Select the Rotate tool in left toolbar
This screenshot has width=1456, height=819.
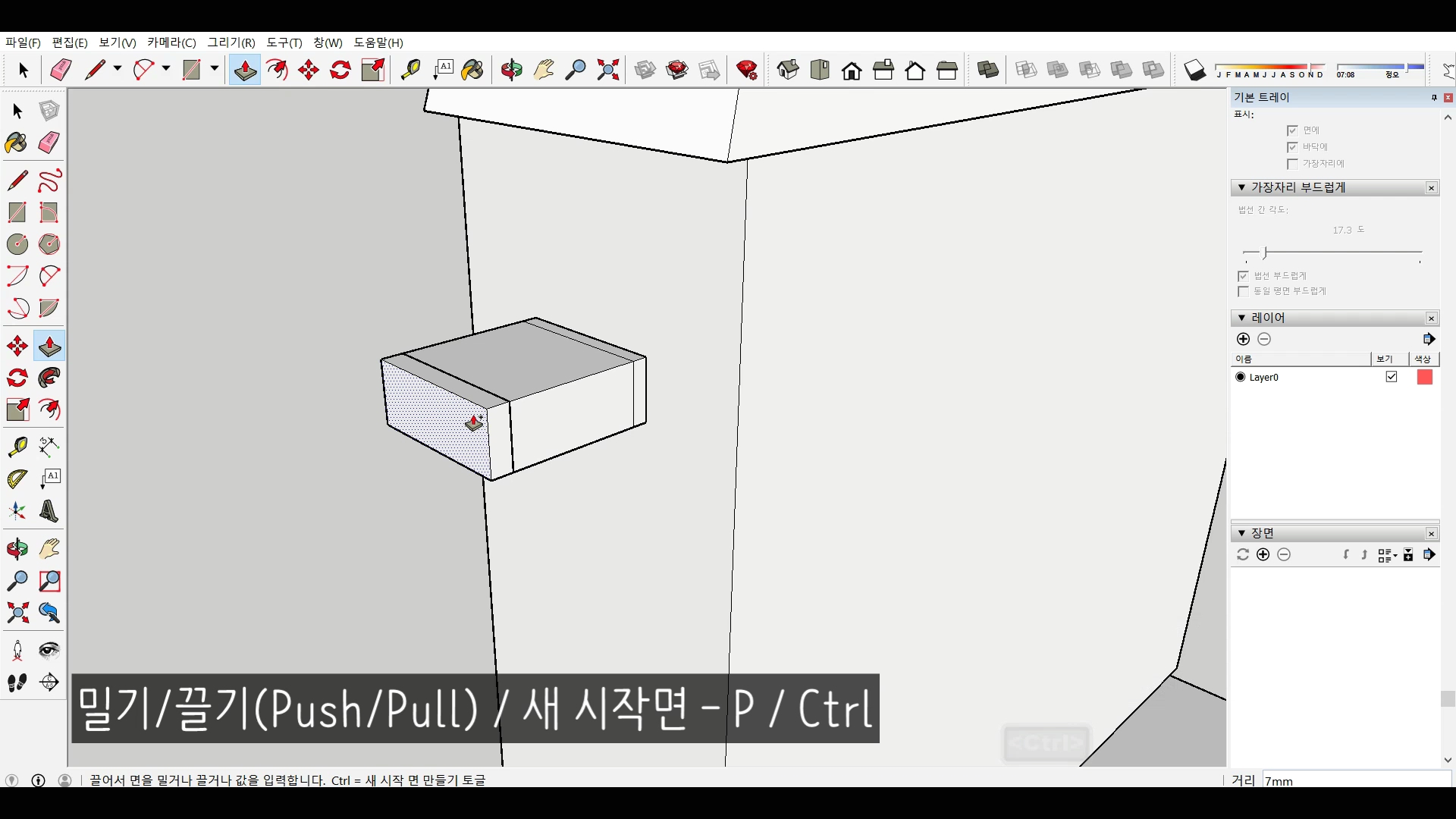click(x=17, y=378)
